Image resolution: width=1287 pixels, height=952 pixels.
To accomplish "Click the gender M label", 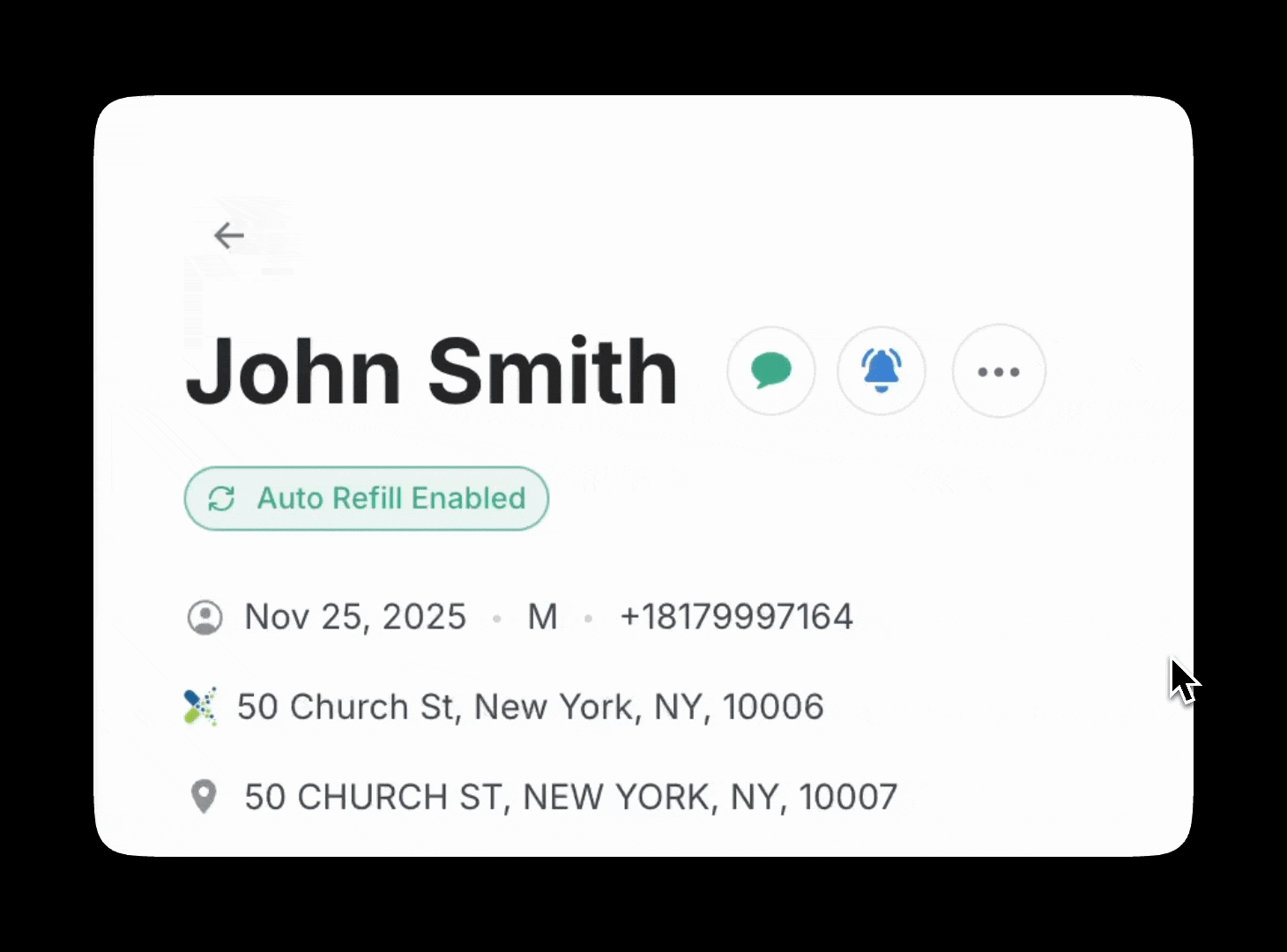I will pos(542,617).
